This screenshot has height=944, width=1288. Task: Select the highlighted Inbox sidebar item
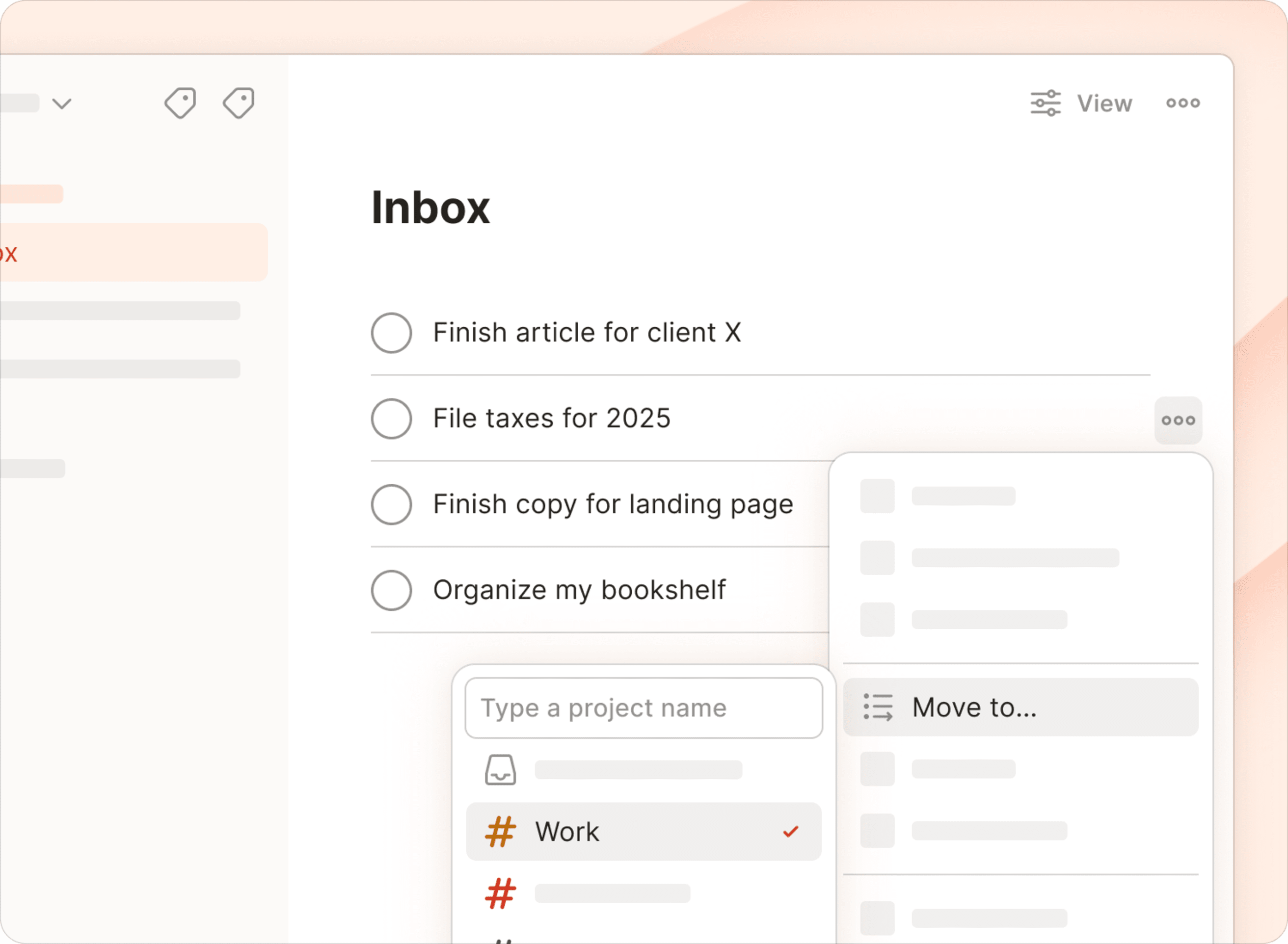coord(132,253)
